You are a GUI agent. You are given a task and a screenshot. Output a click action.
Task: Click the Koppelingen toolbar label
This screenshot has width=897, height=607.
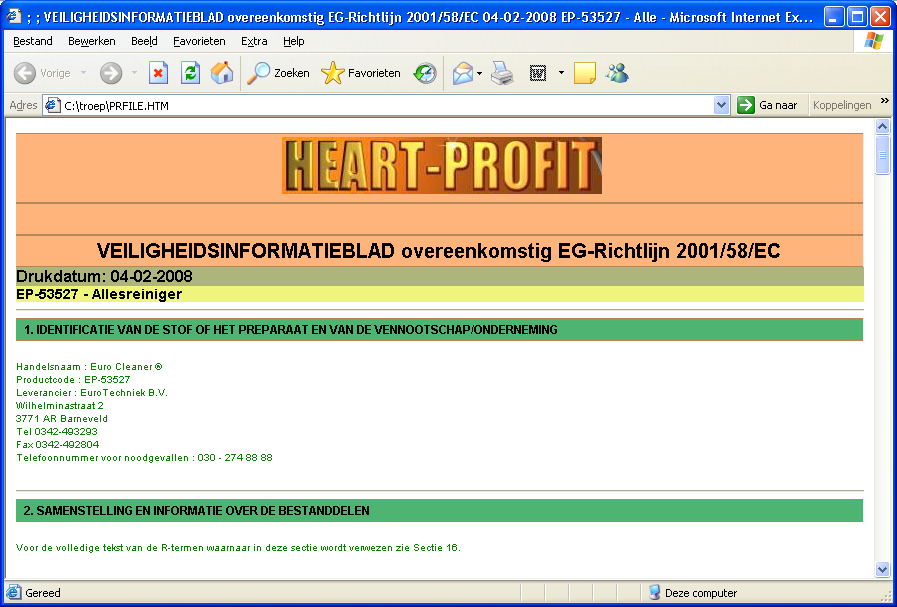coord(842,105)
